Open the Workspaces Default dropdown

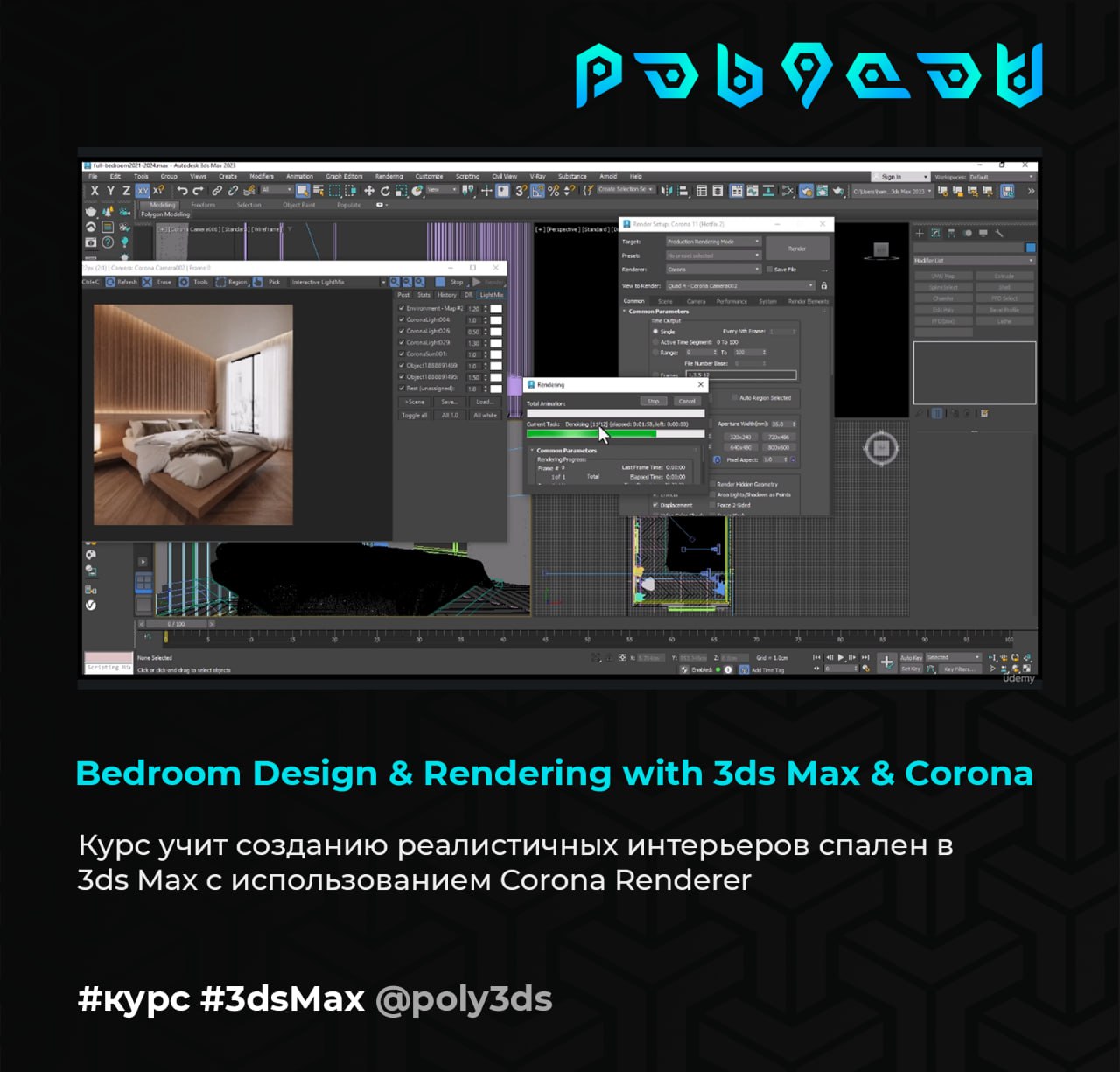click(1002, 176)
